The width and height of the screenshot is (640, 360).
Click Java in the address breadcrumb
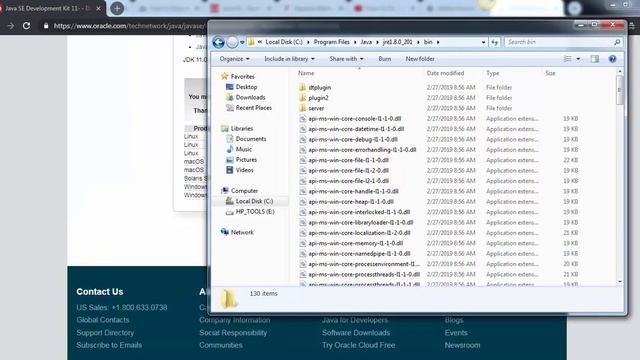click(x=366, y=42)
